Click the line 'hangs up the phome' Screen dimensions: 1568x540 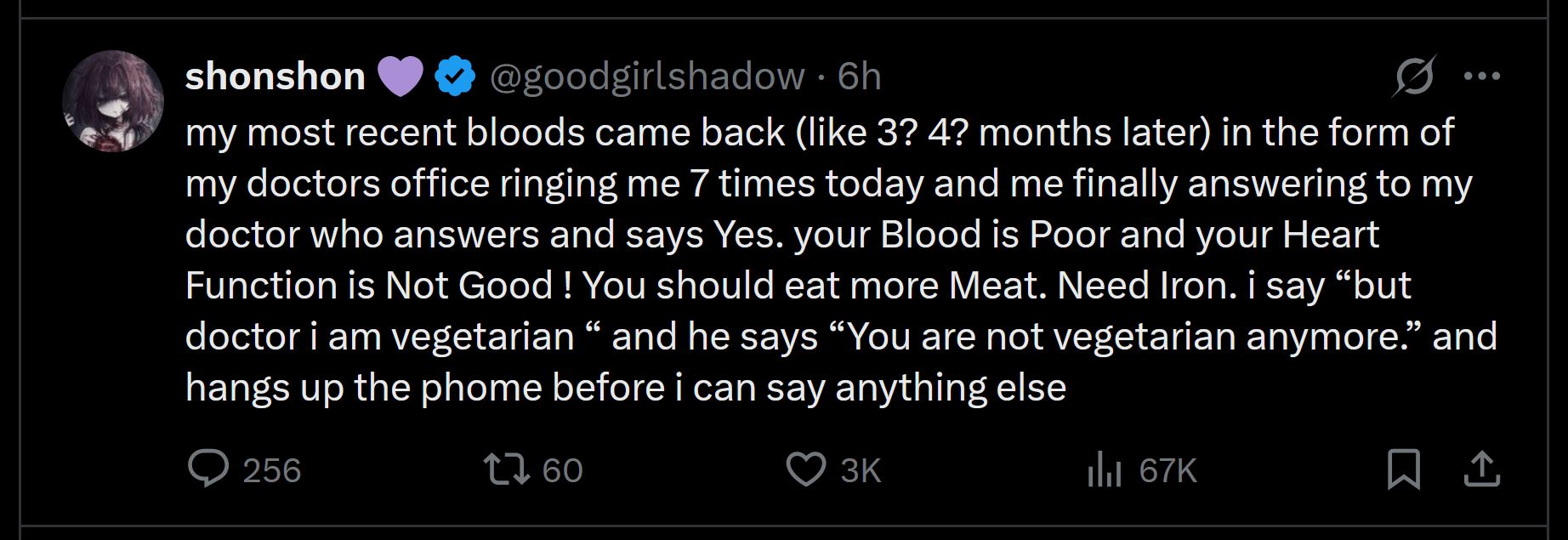(x=625, y=388)
